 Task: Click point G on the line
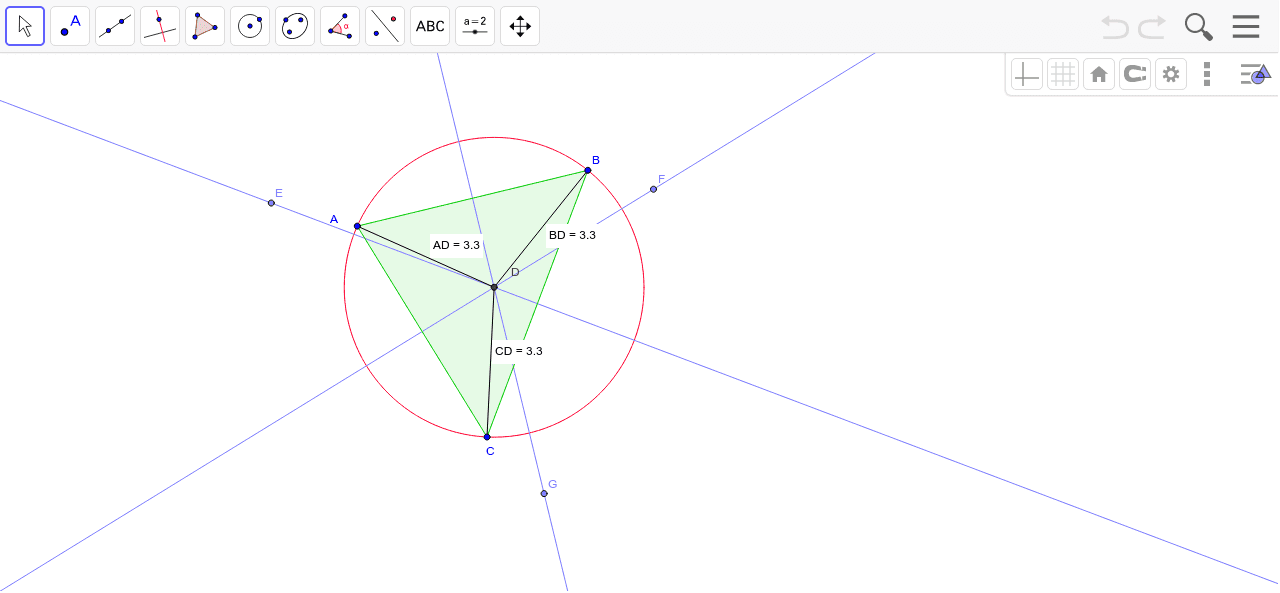[544, 493]
